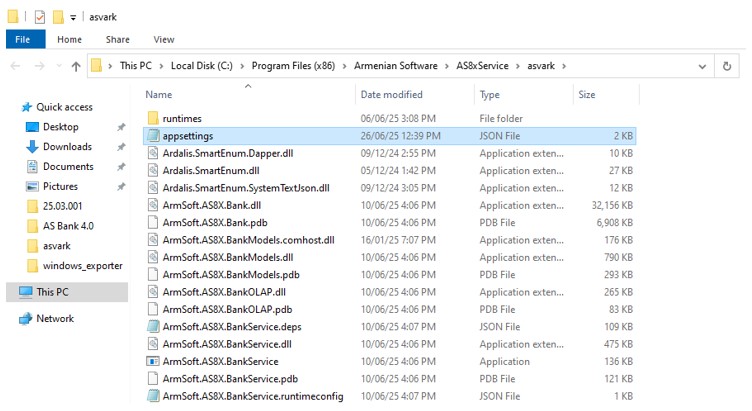Switch to the View ribbon tab
752x411 pixels.
point(163,39)
